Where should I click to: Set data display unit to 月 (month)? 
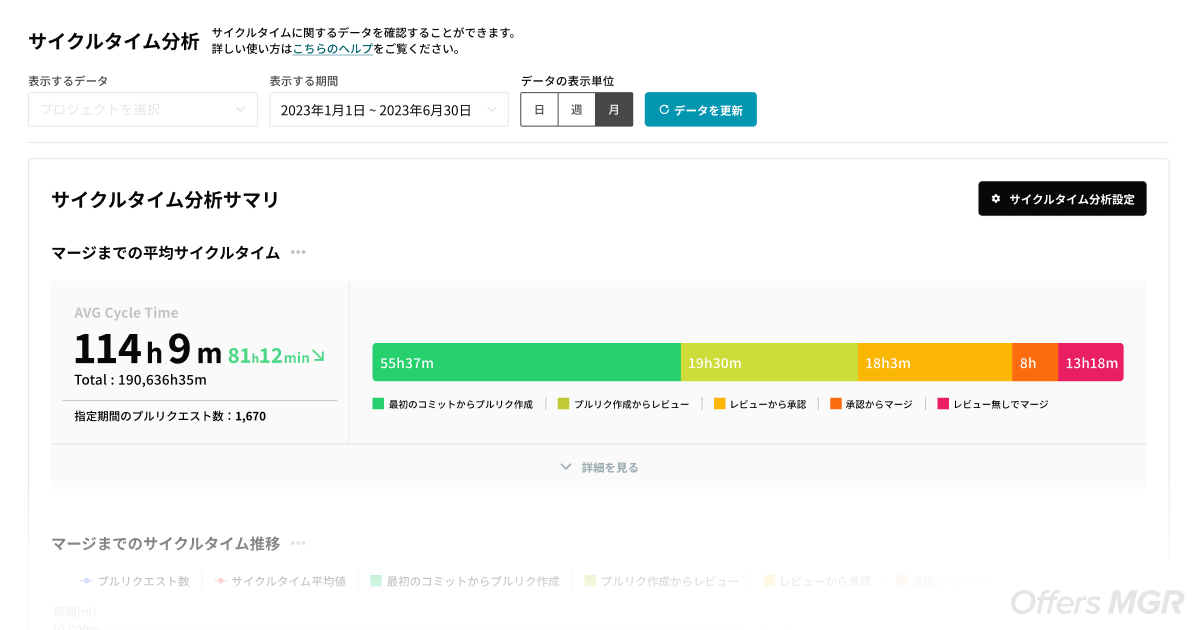[614, 110]
